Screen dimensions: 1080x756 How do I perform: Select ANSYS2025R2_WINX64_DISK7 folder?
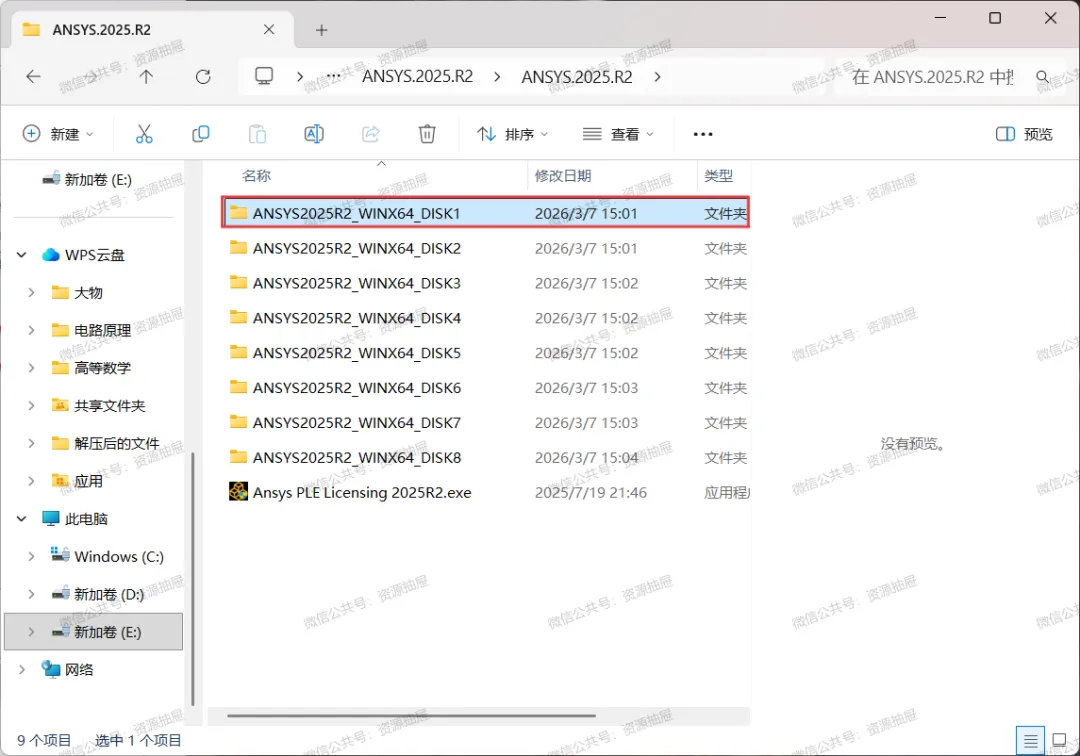486,422
